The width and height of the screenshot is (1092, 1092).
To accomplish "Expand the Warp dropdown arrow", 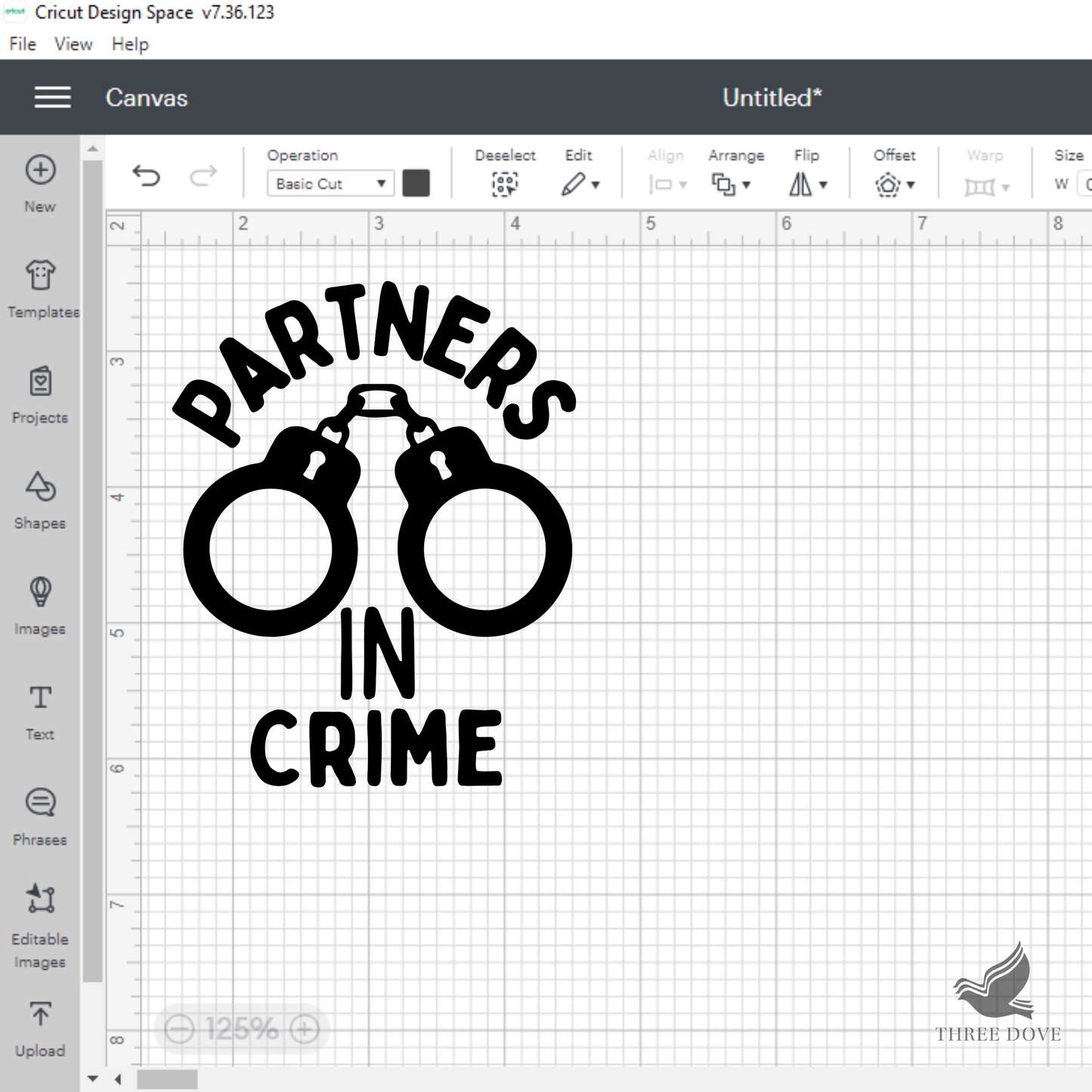I will click(x=1006, y=187).
